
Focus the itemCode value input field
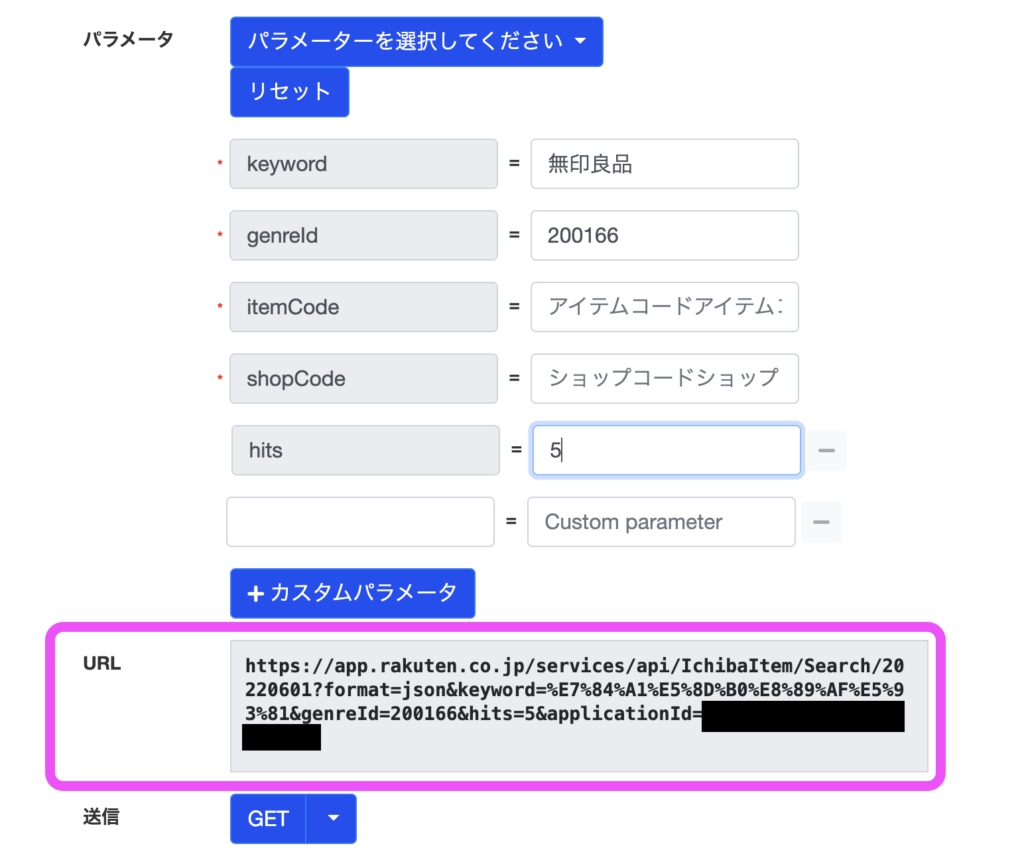point(664,307)
